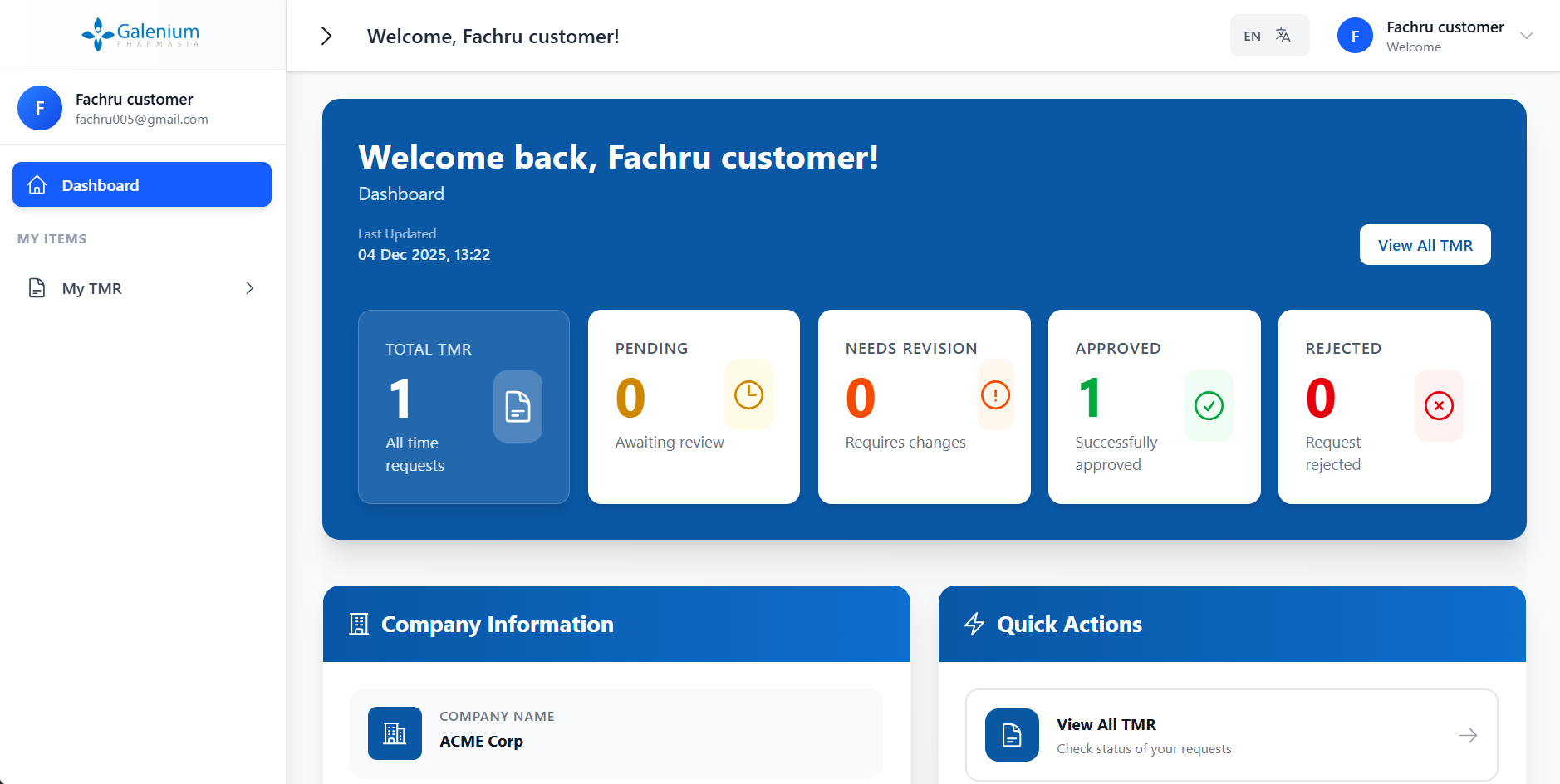Image resolution: width=1560 pixels, height=784 pixels.
Task: Expand the sidebar using the arrow
Action: 326,36
